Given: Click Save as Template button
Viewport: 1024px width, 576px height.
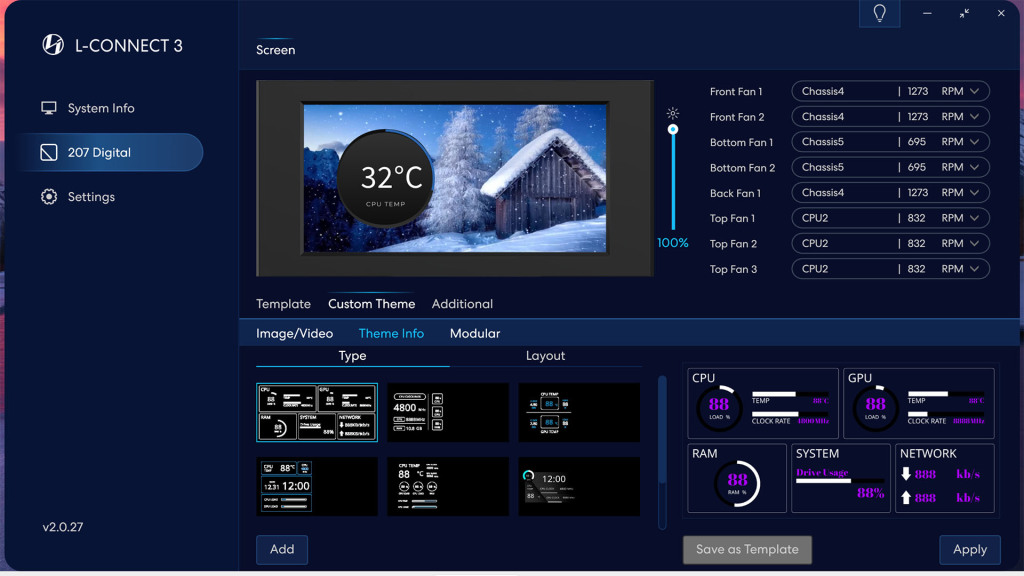Looking at the screenshot, I should [x=747, y=549].
